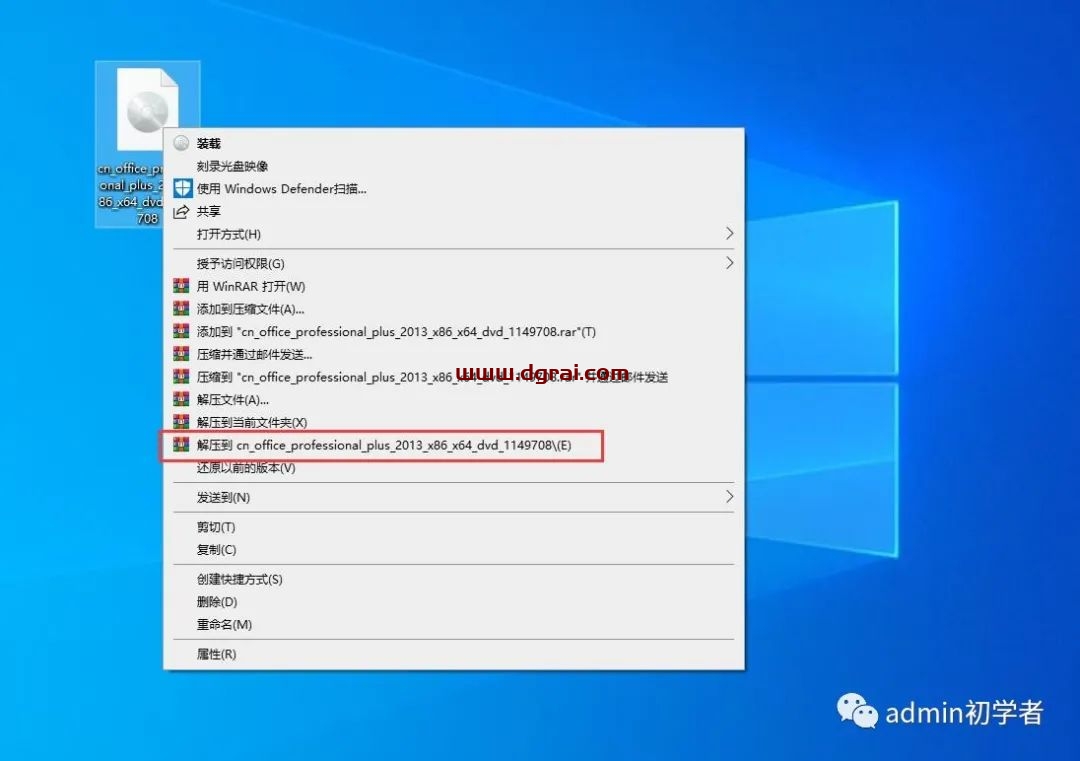Click WinRAR icon beside 解压文件(A)...

[x=181, y=399]
